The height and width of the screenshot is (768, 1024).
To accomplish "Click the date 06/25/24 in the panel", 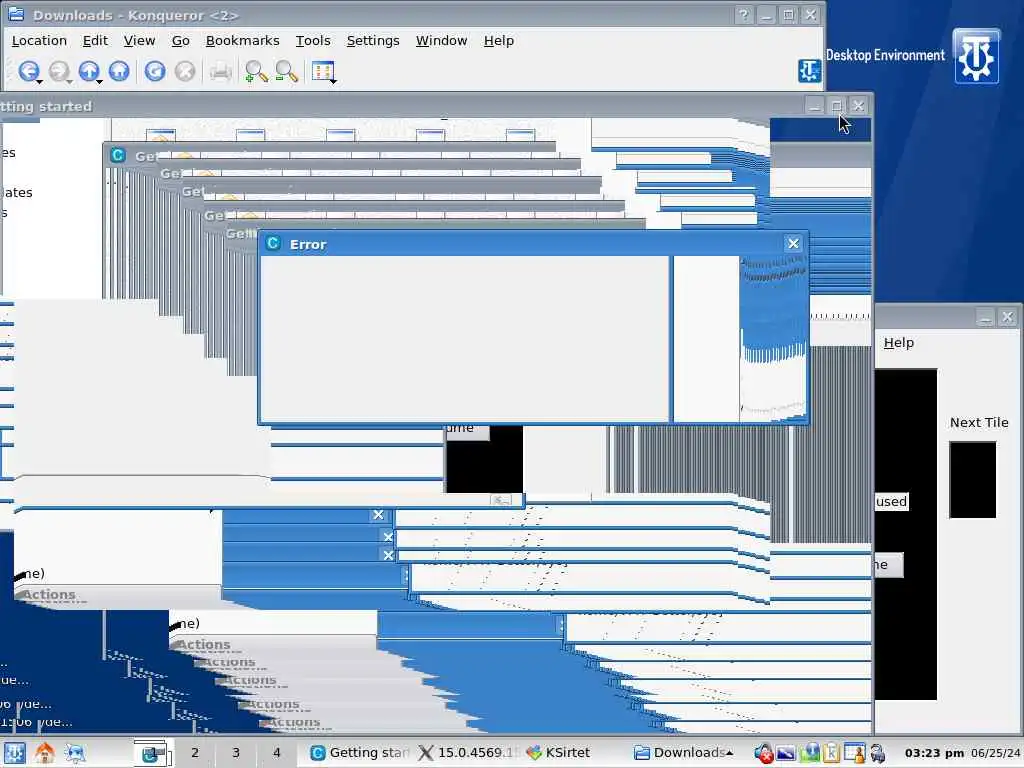I will (995, 753).
